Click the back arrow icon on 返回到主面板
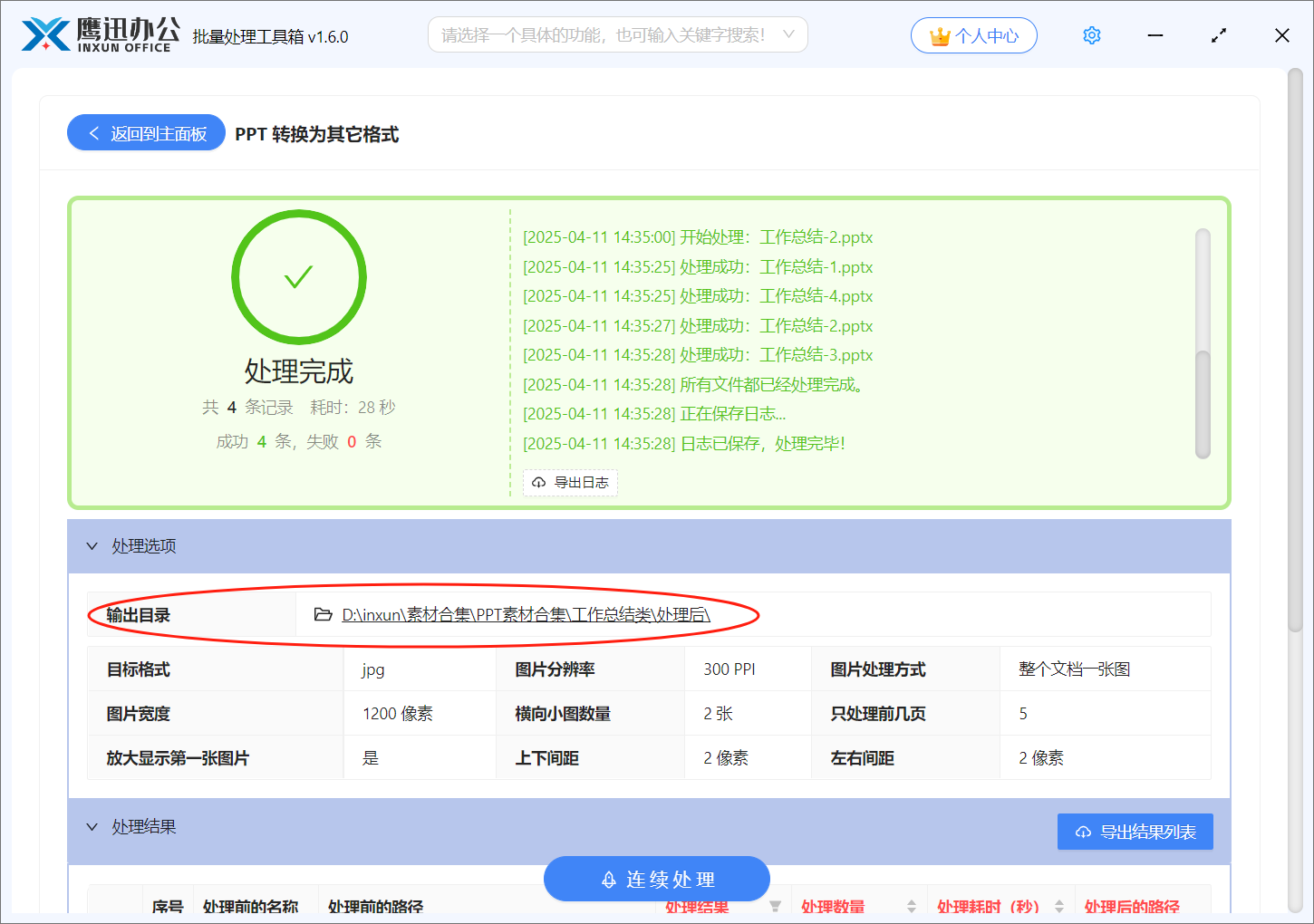1314x924 pixels. [x=93, y=132]
